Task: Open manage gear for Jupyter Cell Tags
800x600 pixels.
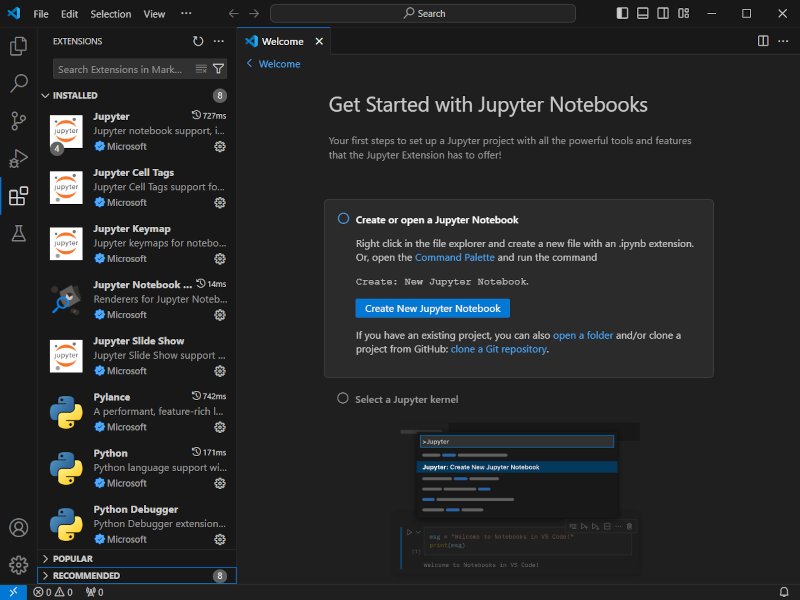Action: (x=220, y=203)
